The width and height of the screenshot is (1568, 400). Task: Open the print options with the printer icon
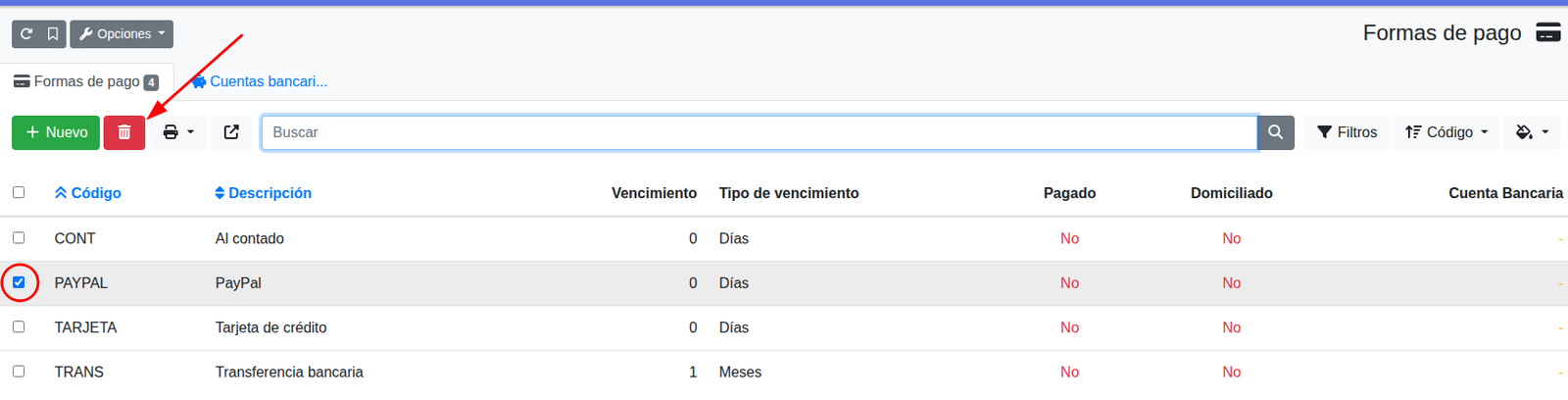tap(178, 132)
